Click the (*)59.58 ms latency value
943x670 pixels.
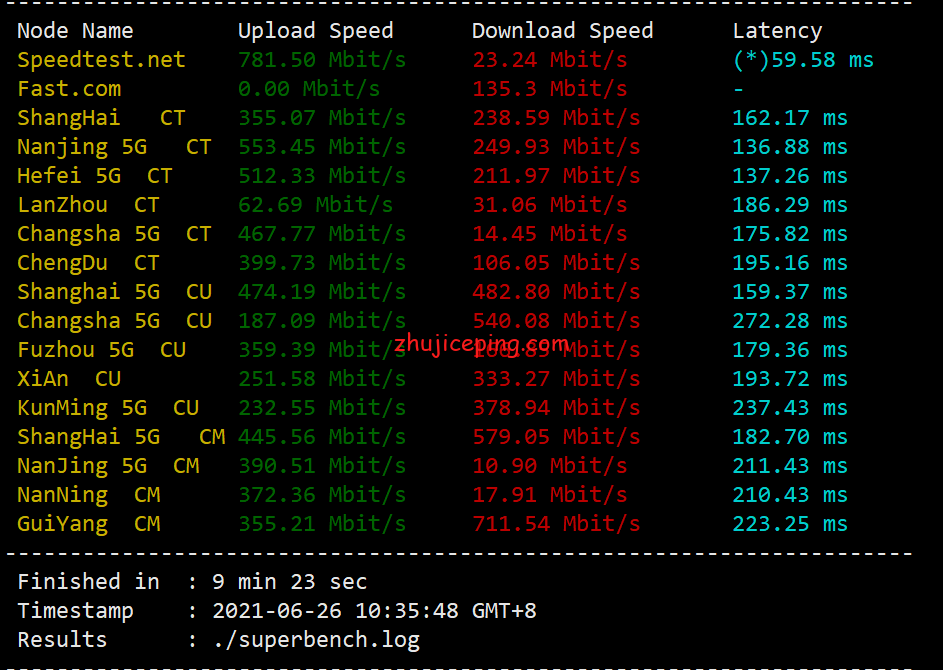803,60
